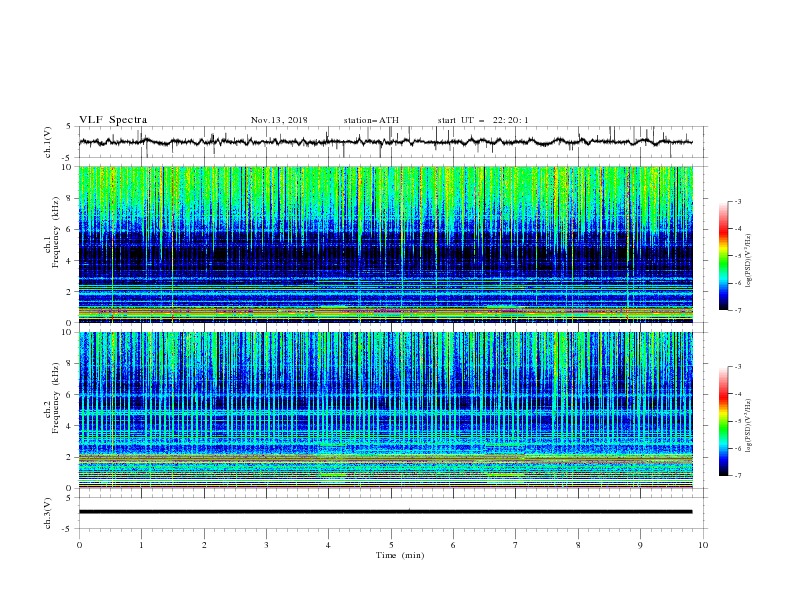Click the time axis tick label "1"

click(x=142, y=545)
